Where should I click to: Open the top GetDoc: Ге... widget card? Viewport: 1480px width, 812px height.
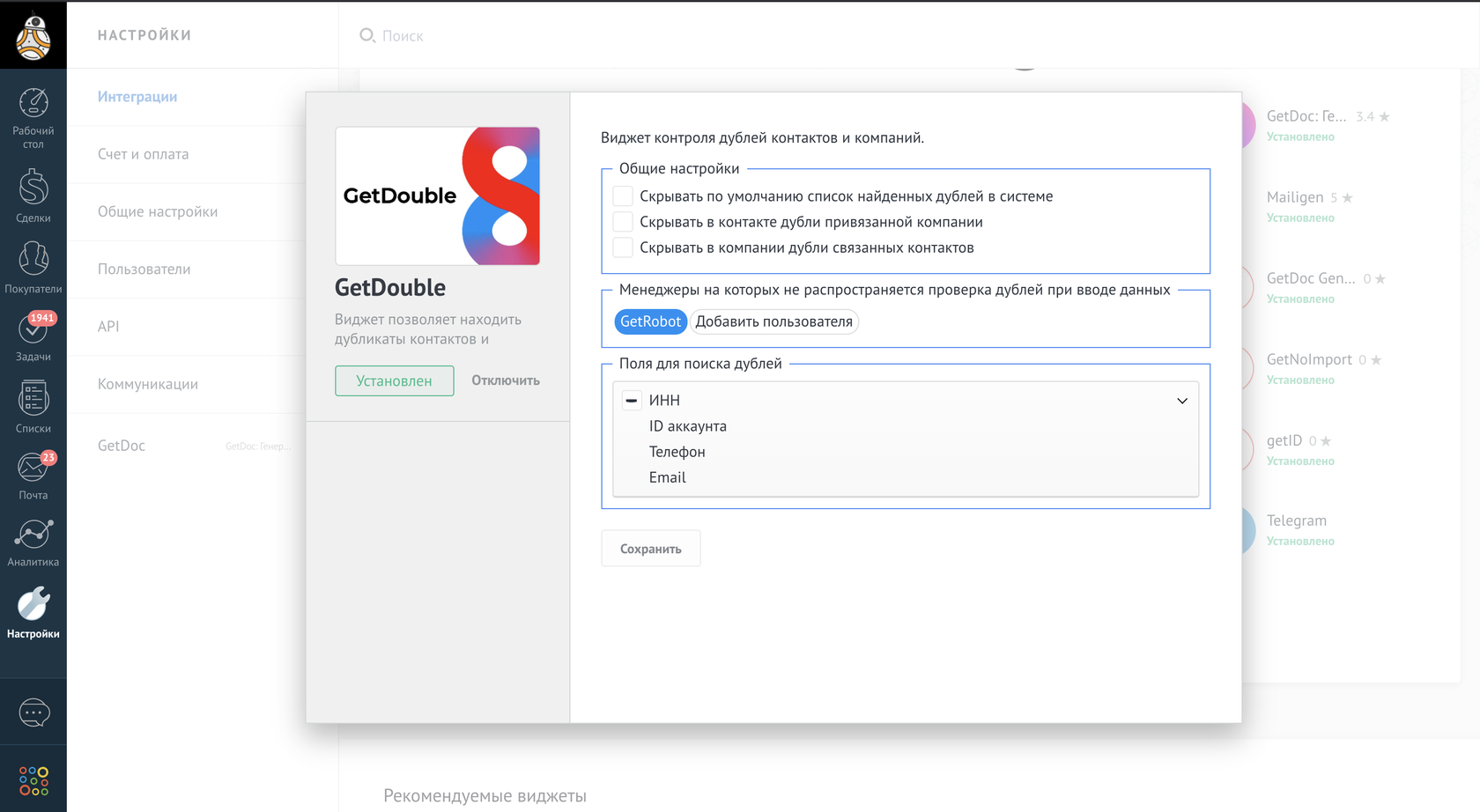[x=1328, y=124]
